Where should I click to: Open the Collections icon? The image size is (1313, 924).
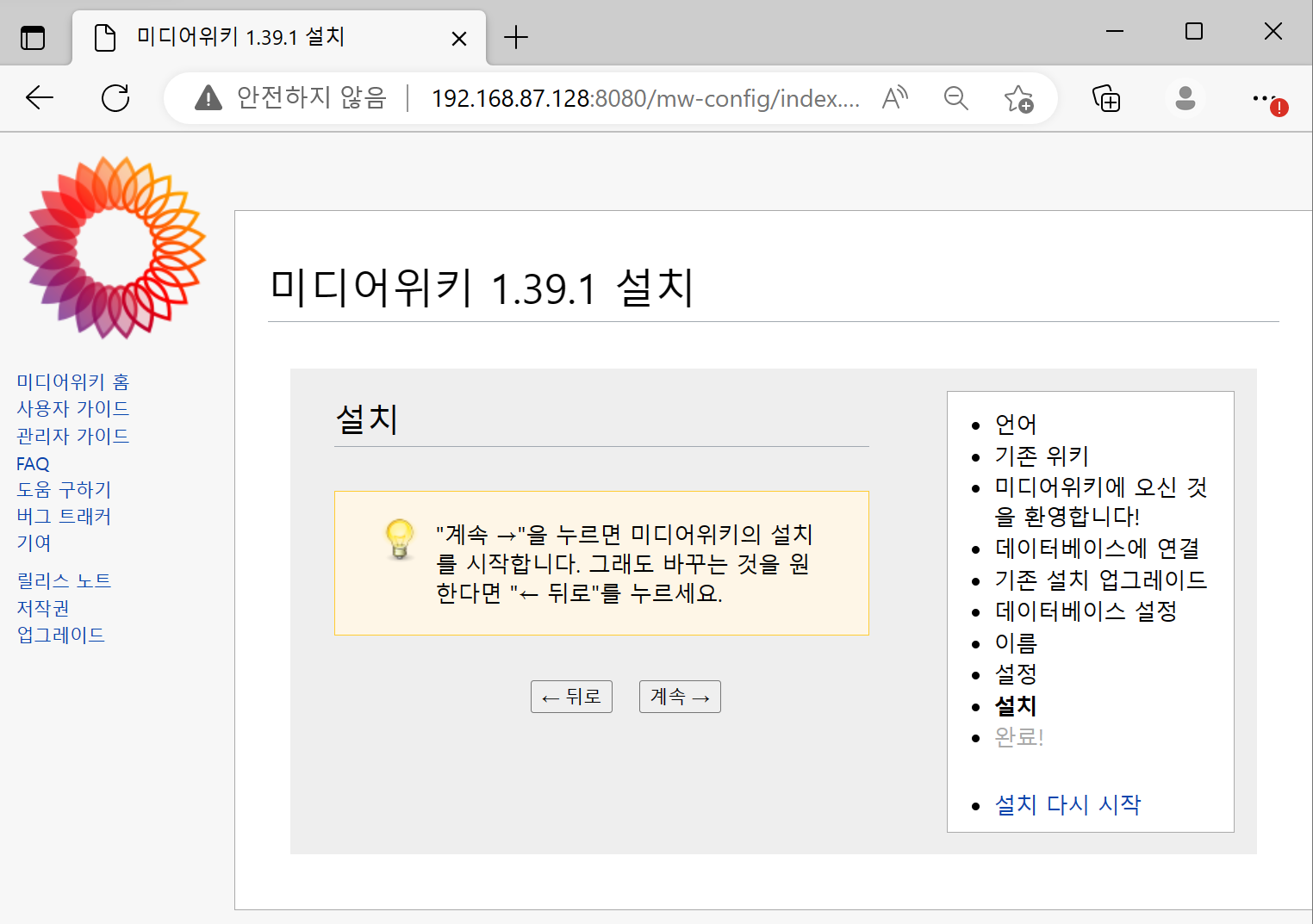[1106, 98]
